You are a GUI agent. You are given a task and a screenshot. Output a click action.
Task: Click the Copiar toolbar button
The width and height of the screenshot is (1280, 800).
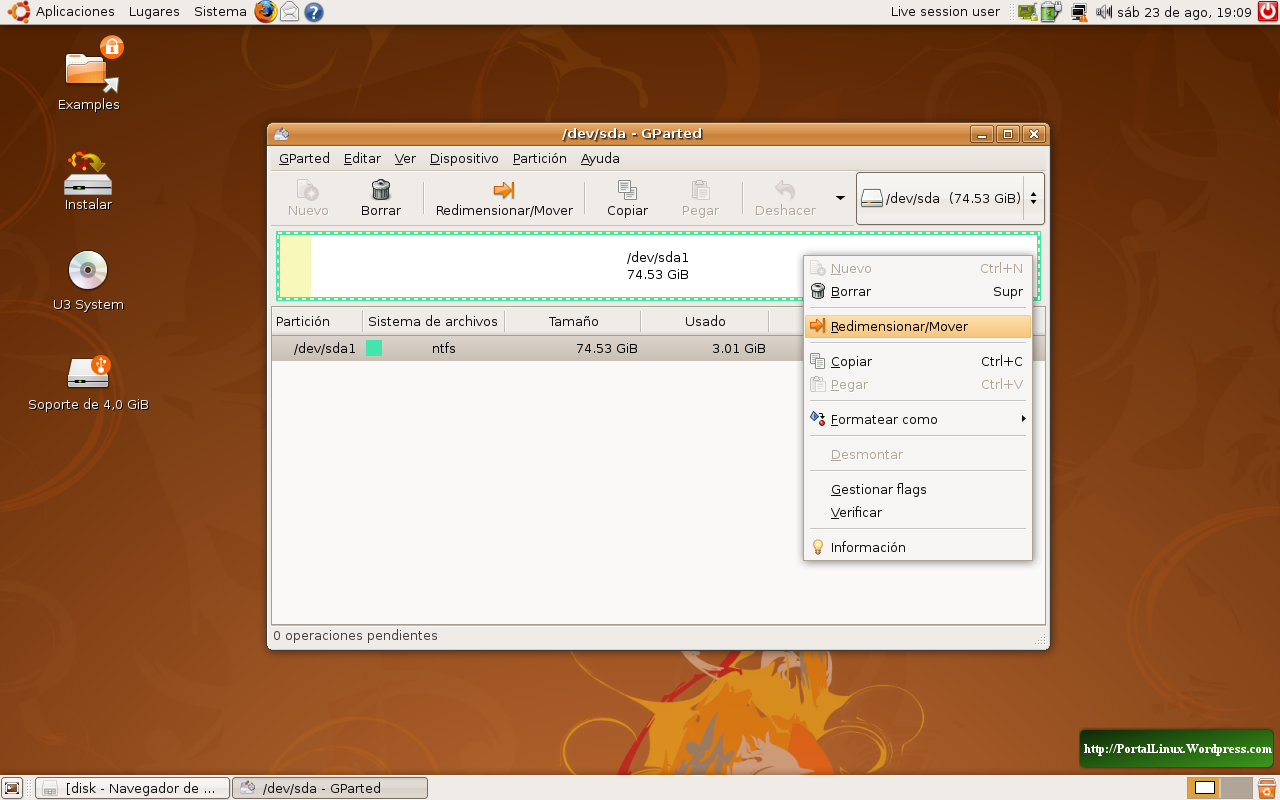click(627, 198)
